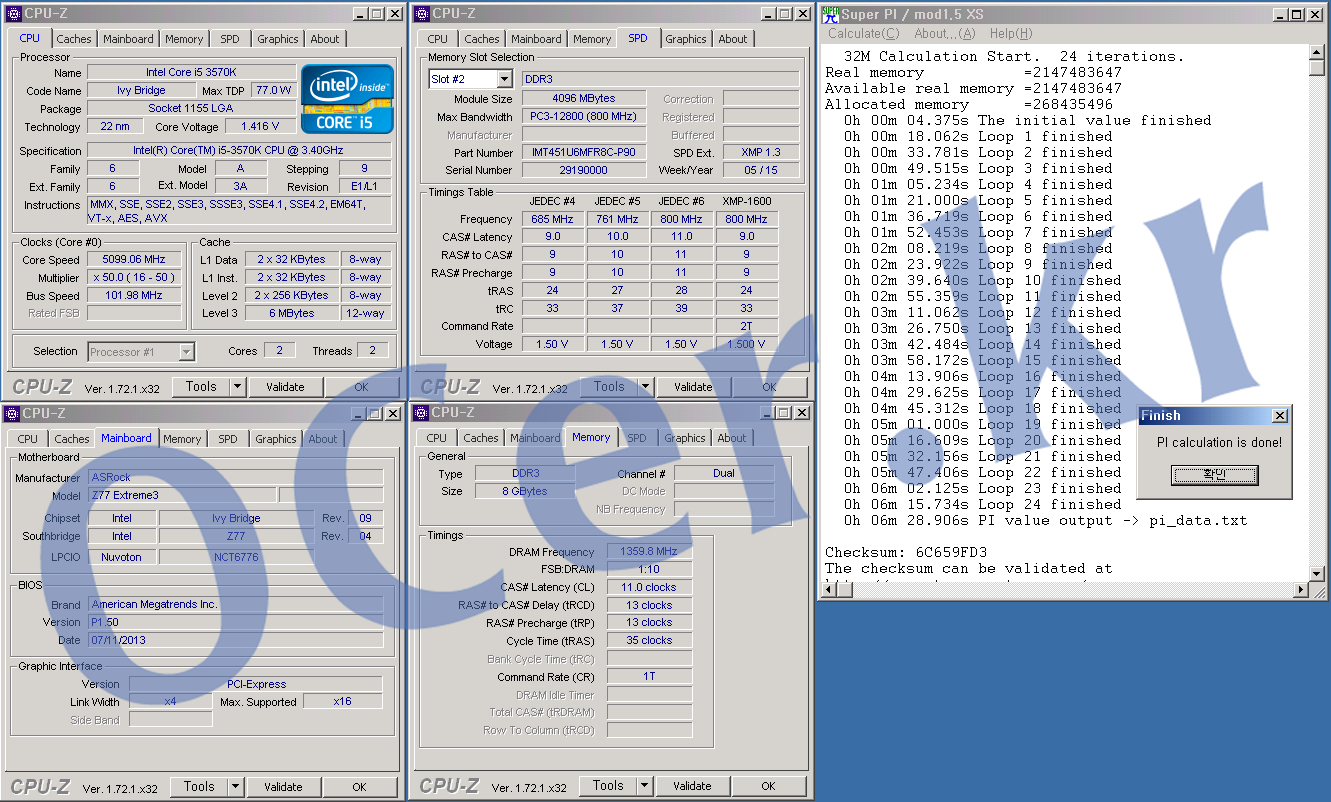Click Validate button in SPD window
Screen dimensions: 1331x802
click(x=693, y=386)
